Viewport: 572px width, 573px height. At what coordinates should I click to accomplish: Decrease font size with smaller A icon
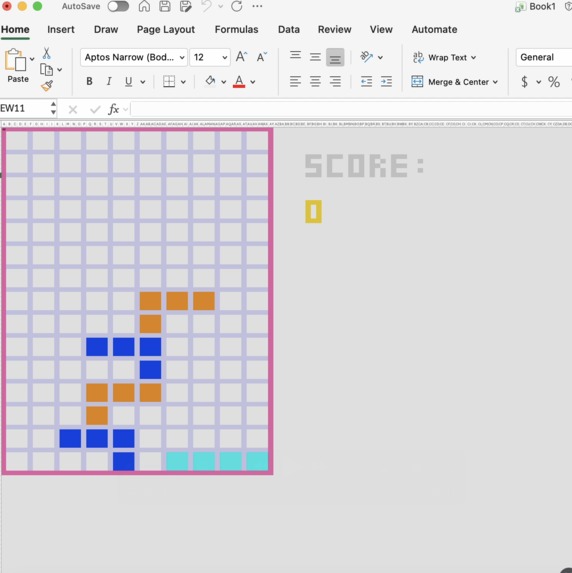pos(262,57)
